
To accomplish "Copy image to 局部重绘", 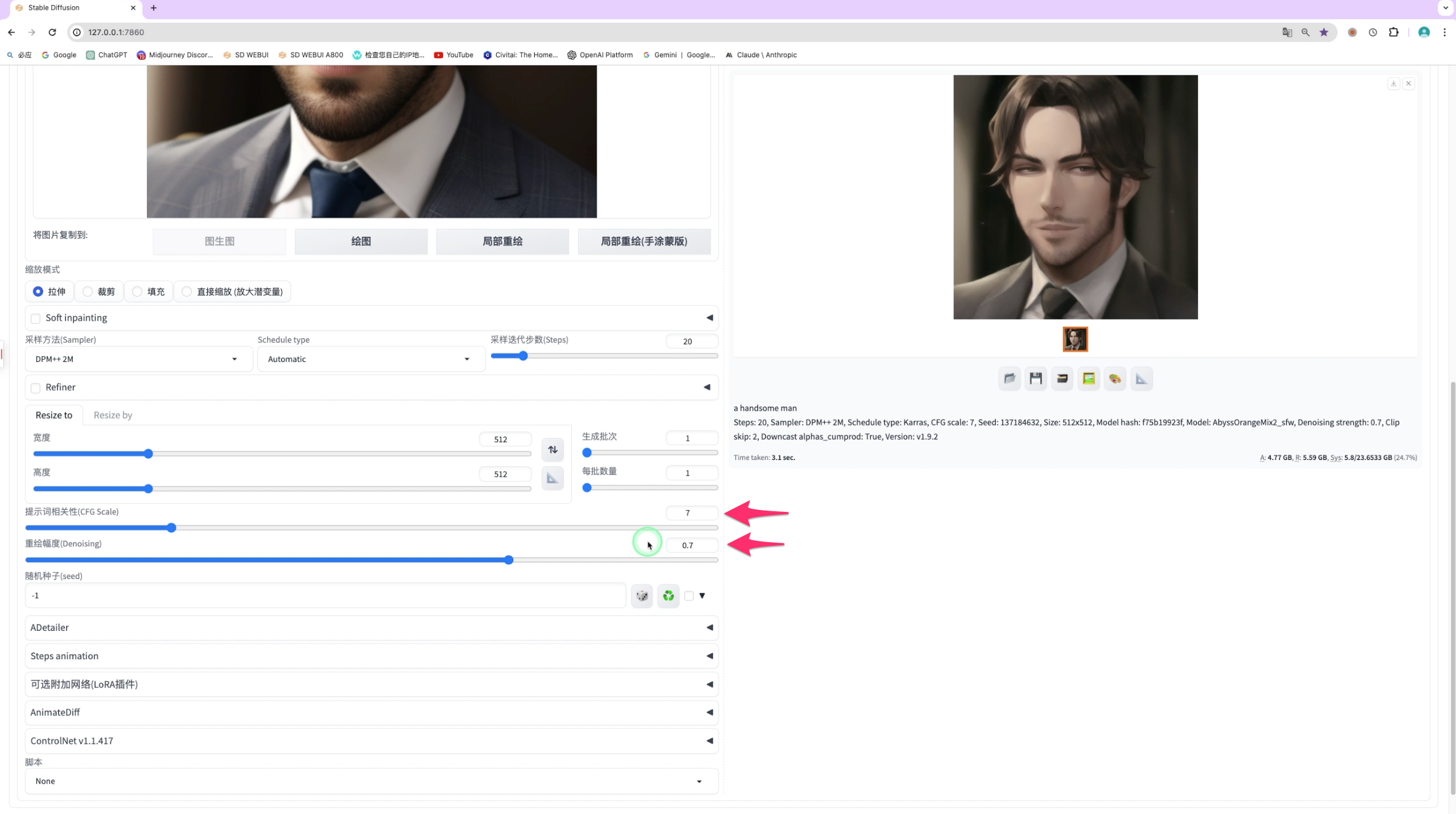I will pos(502,241).
